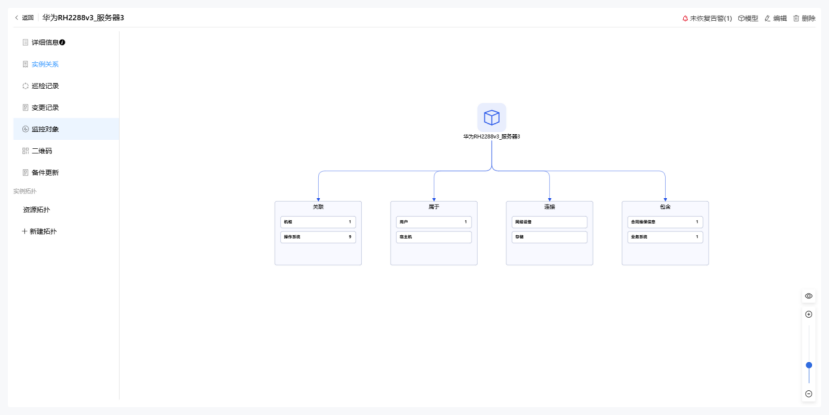The height and width of the screenshot is (415, 829).
Task: Open the 用户 row in 属于
Action: pos(434,222)
